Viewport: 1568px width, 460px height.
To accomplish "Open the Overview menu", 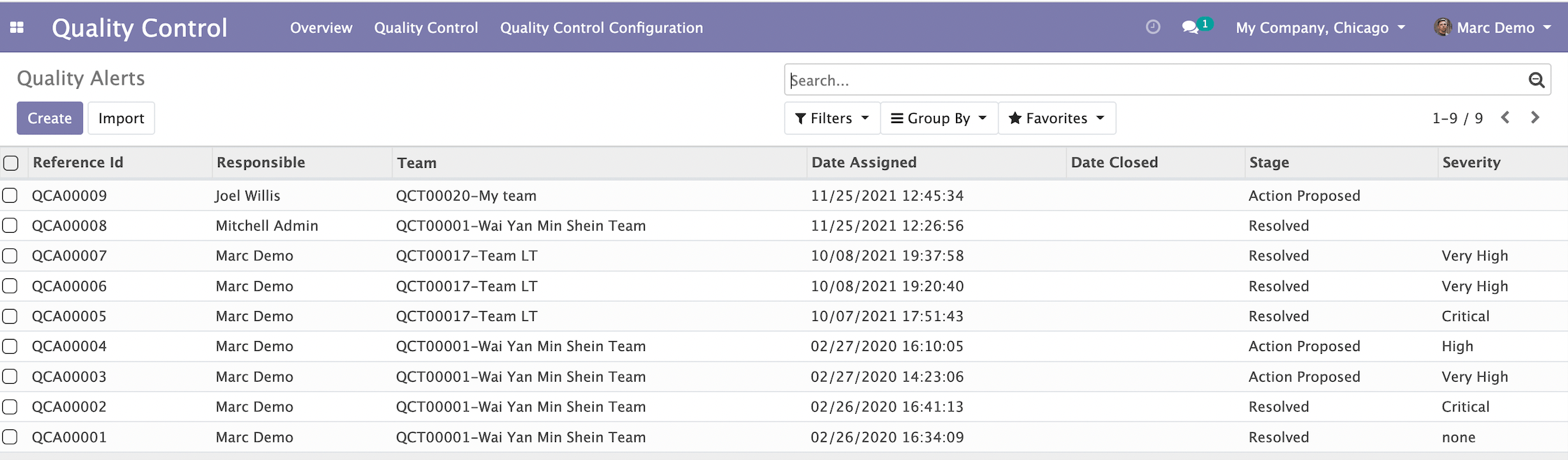I will tap(321, 28).
